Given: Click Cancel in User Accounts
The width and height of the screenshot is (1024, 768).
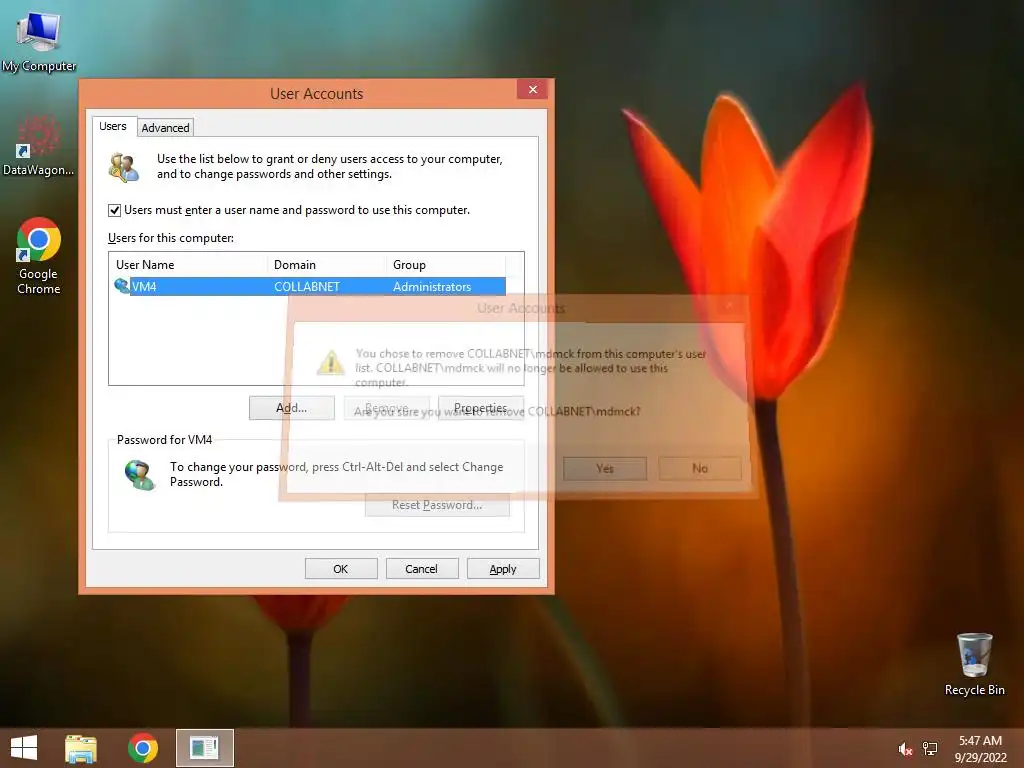Looking at the screenshot, I should point(421,569).
